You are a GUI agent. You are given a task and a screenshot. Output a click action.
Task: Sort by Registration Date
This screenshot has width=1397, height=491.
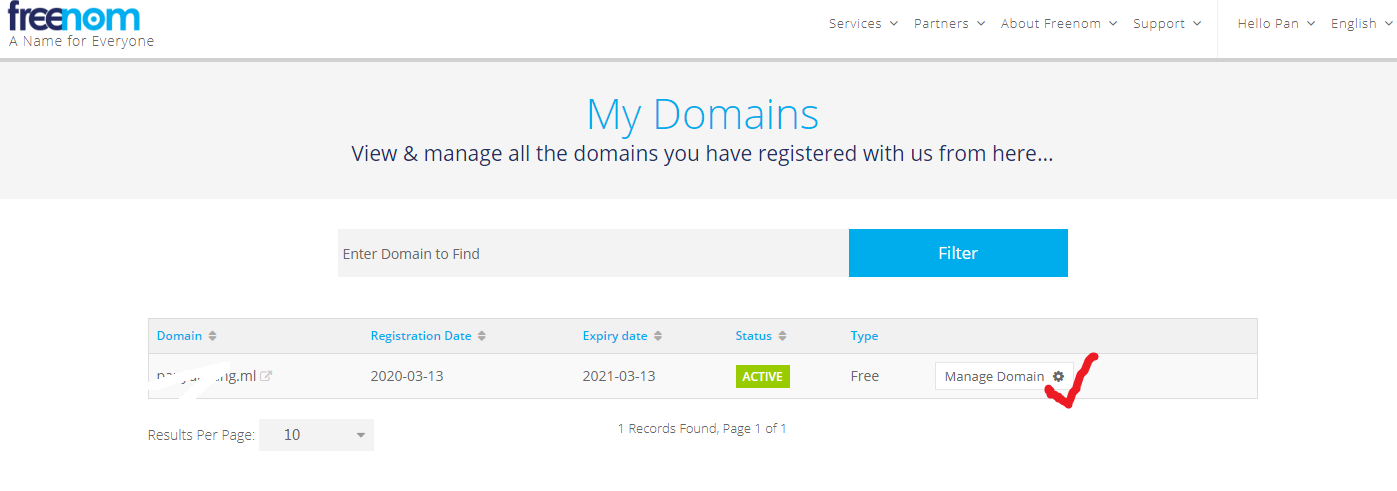coord(428,336)
